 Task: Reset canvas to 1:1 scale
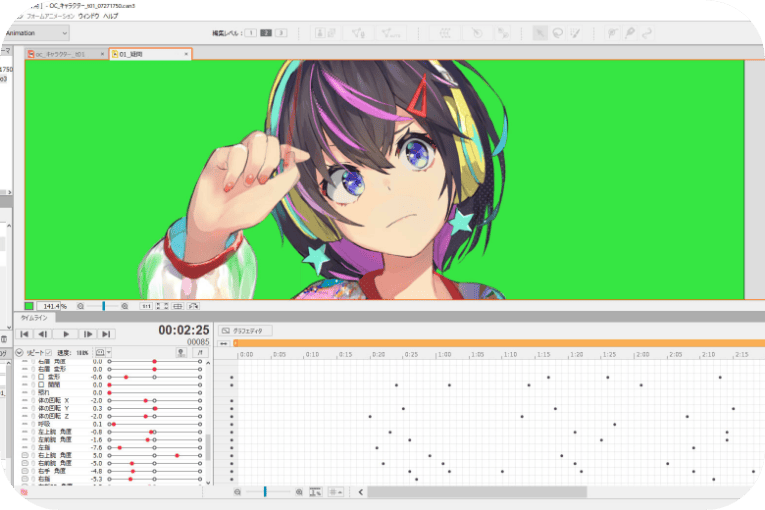(x=146, y=306)
